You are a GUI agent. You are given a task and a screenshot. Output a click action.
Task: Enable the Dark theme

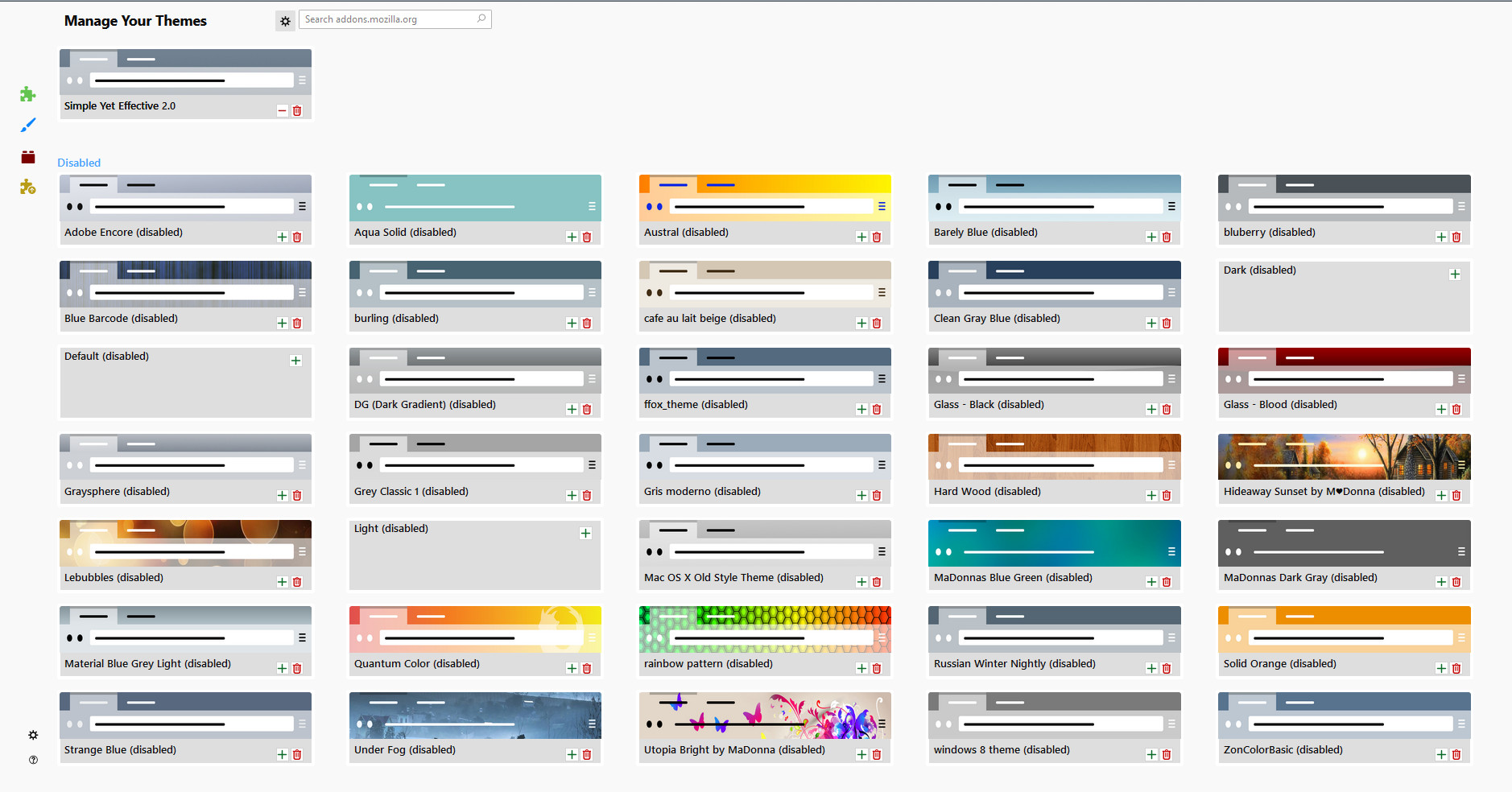tap(1455, 274)
